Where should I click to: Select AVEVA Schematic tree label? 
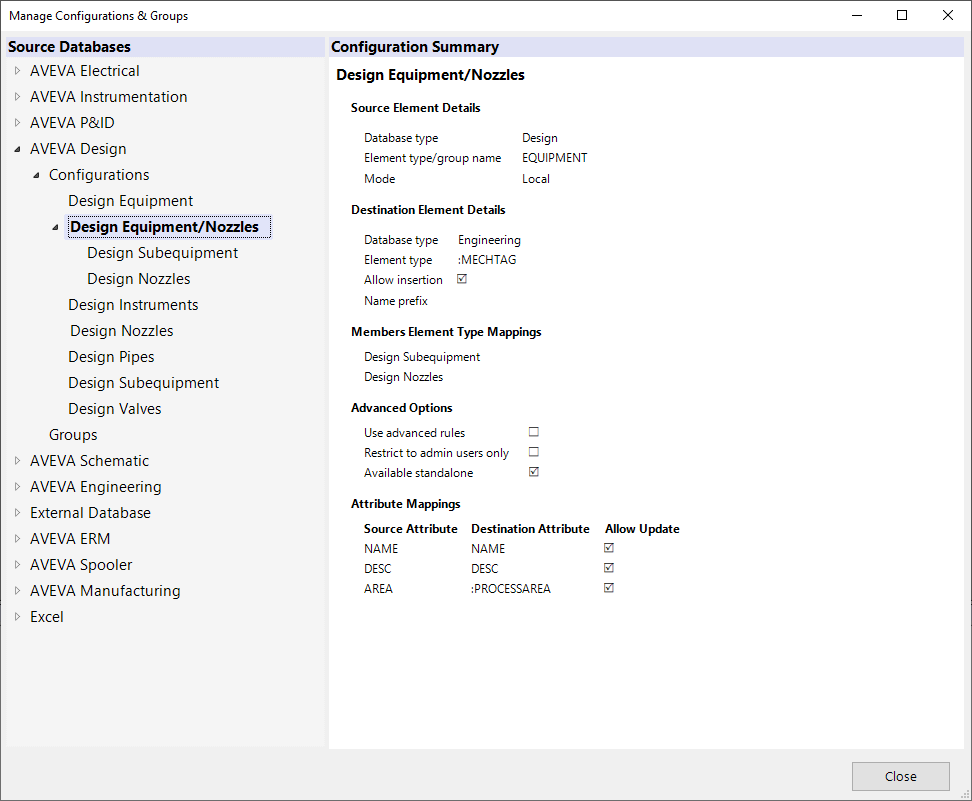point(89,461)
